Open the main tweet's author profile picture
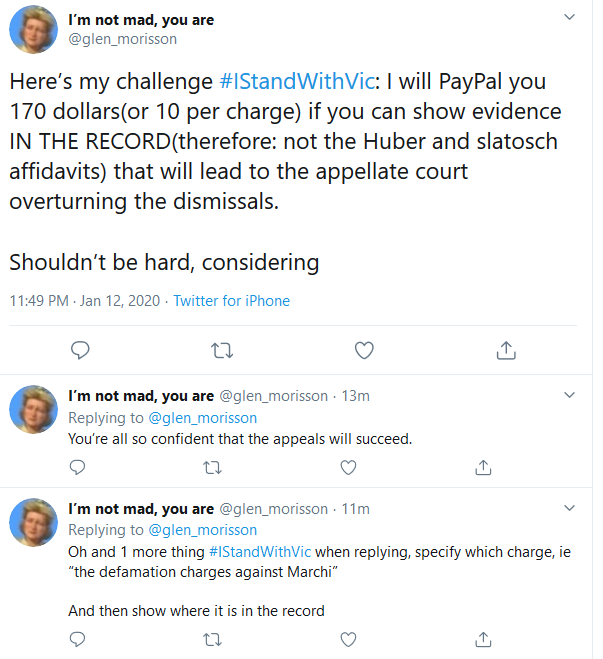The width and height of the screenshot is (603, 659). (33, 29)
